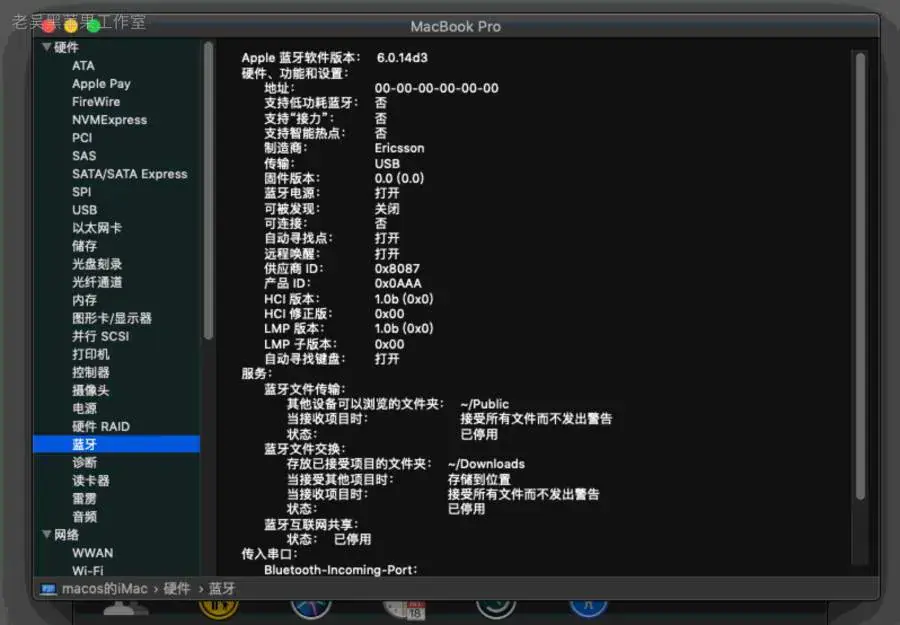
Task: Select 雷雳 Thunderbolt in the sidebar
Action: click(x=84, y=499)
